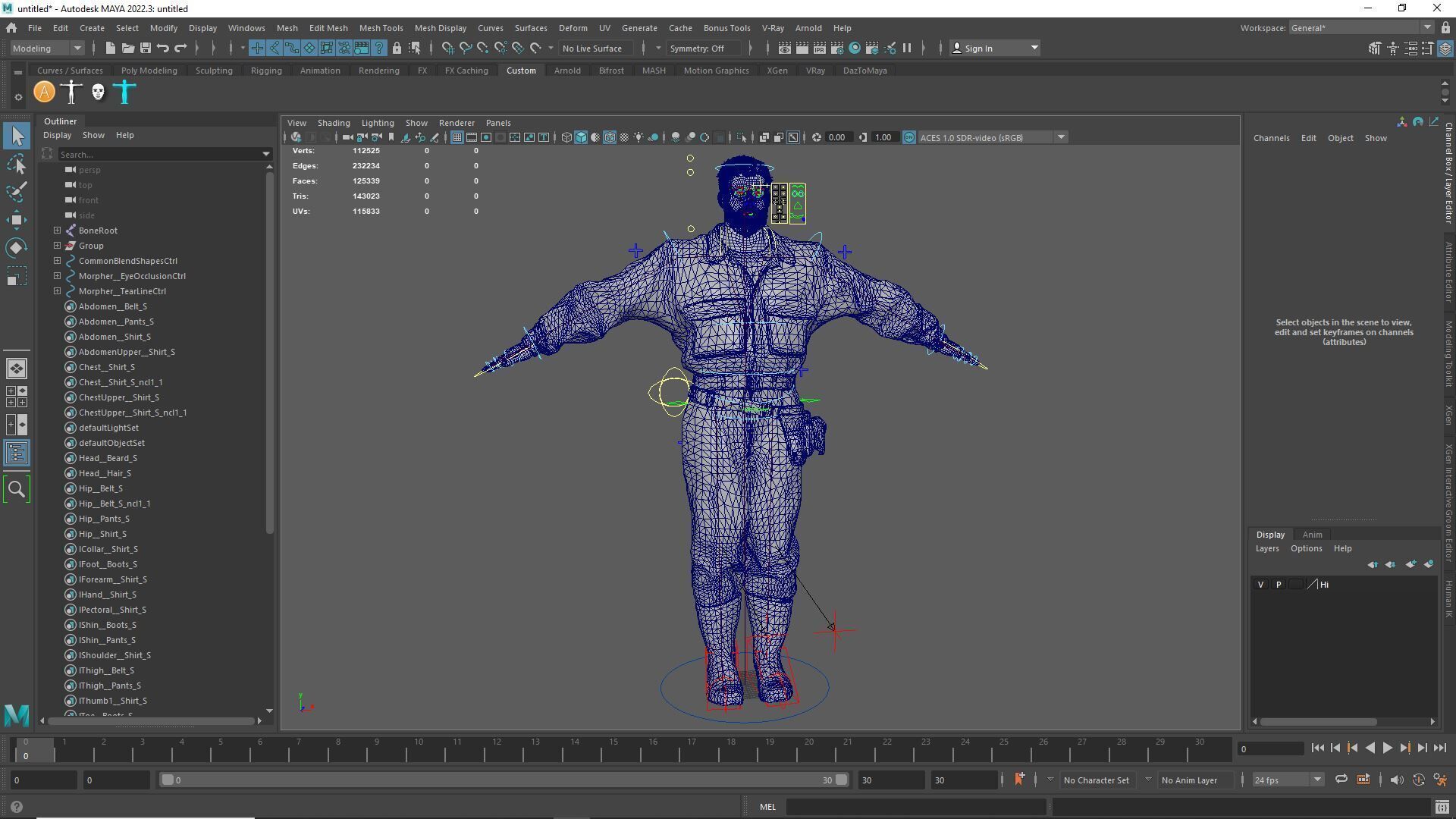Toggle layer visibility V box
The width and height of the screenshot is (1456, 819).
(x=1261, y=585)
